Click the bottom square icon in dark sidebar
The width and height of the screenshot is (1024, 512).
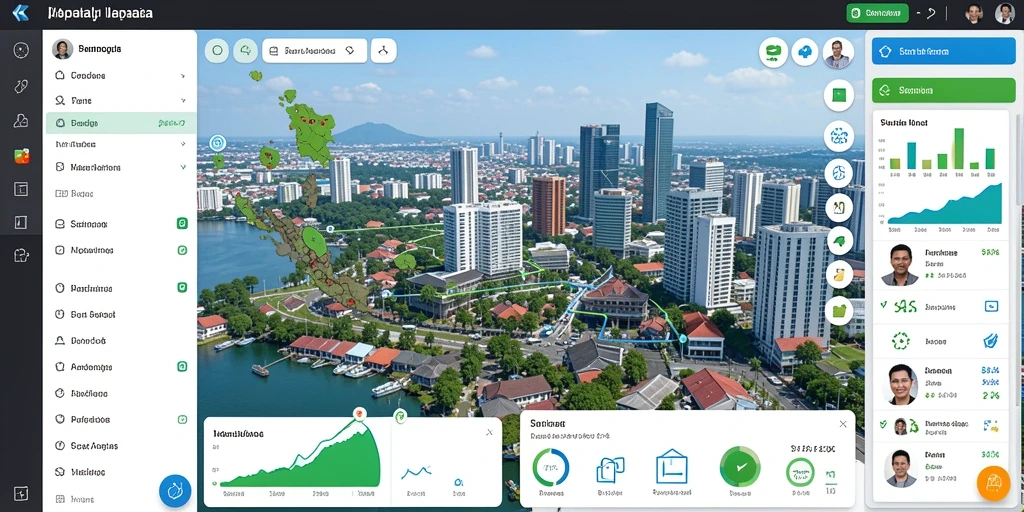[21, 493]
